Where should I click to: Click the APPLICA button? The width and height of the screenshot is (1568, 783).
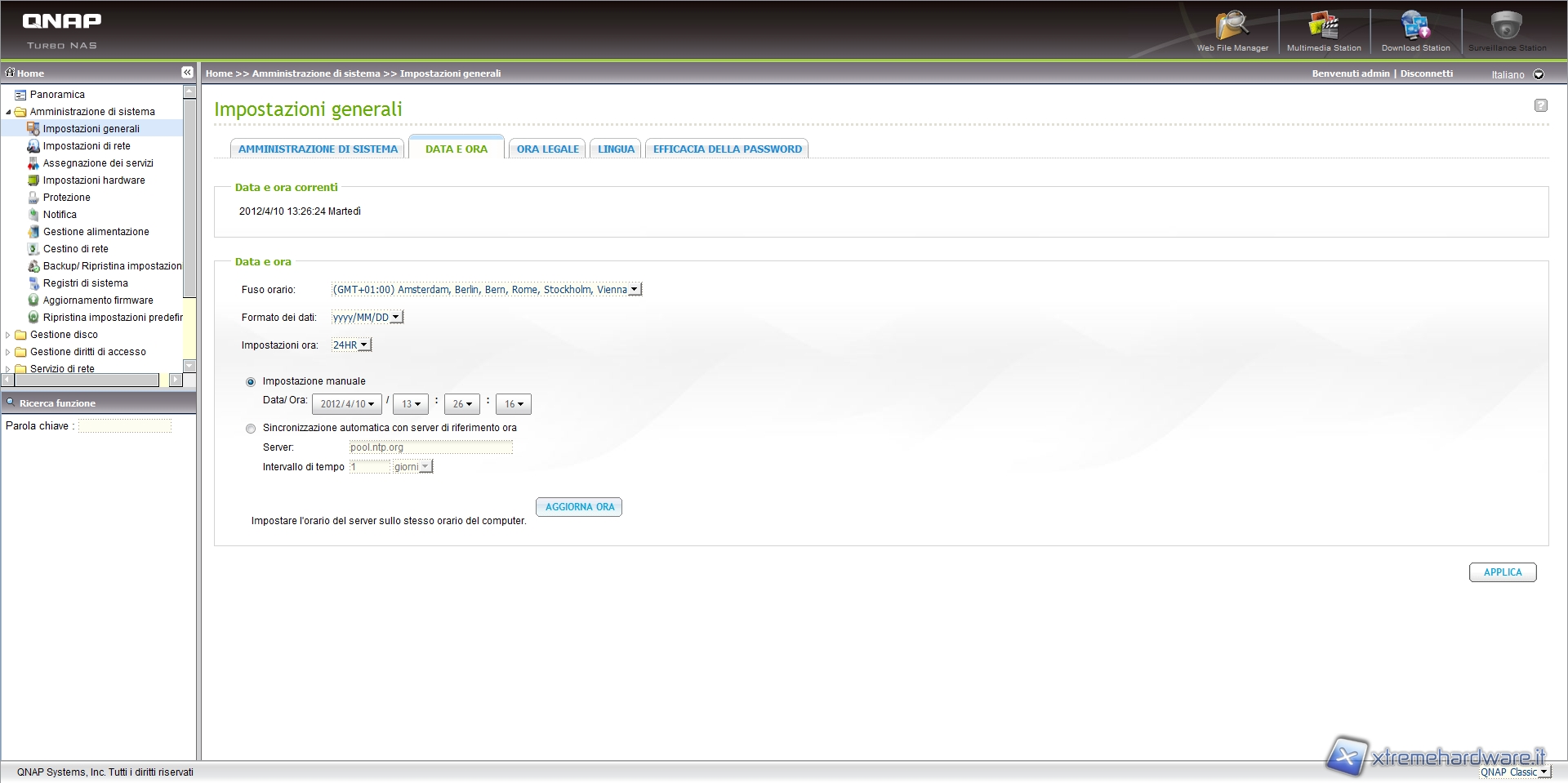click(x=1502, y=572)
